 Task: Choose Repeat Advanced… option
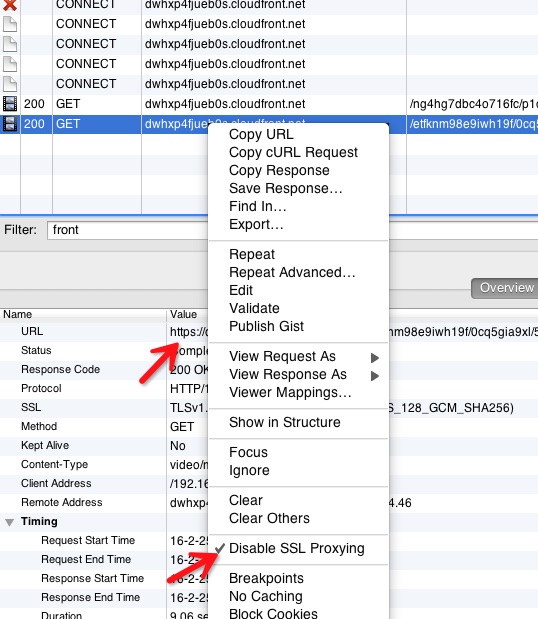coord(292,272)
